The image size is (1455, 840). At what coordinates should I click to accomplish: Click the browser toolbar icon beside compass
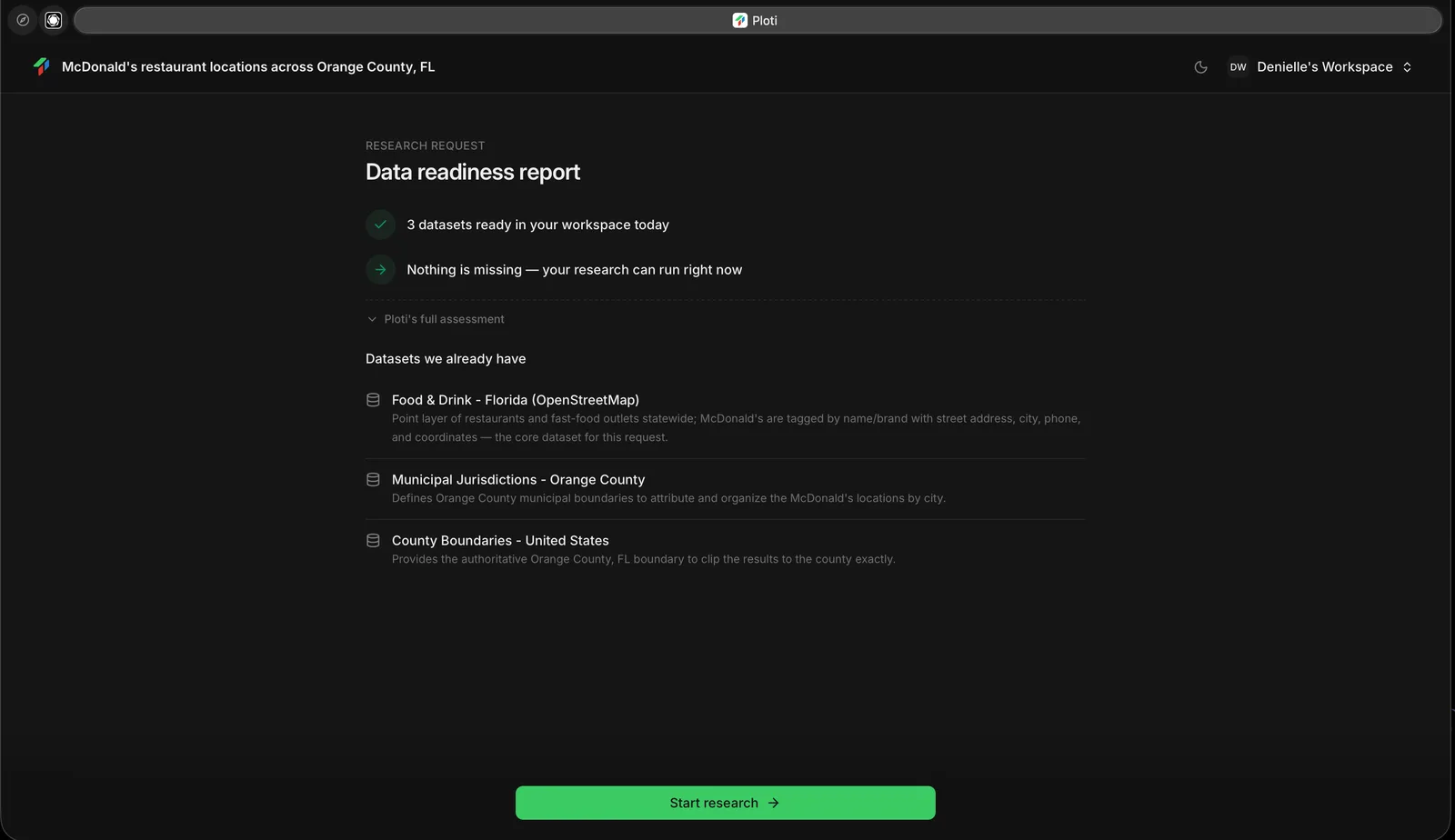coord(54,20)
